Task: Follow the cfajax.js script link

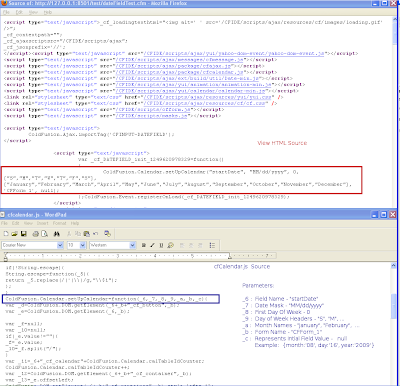Action: pyautogui.click(x=173, y=66)
